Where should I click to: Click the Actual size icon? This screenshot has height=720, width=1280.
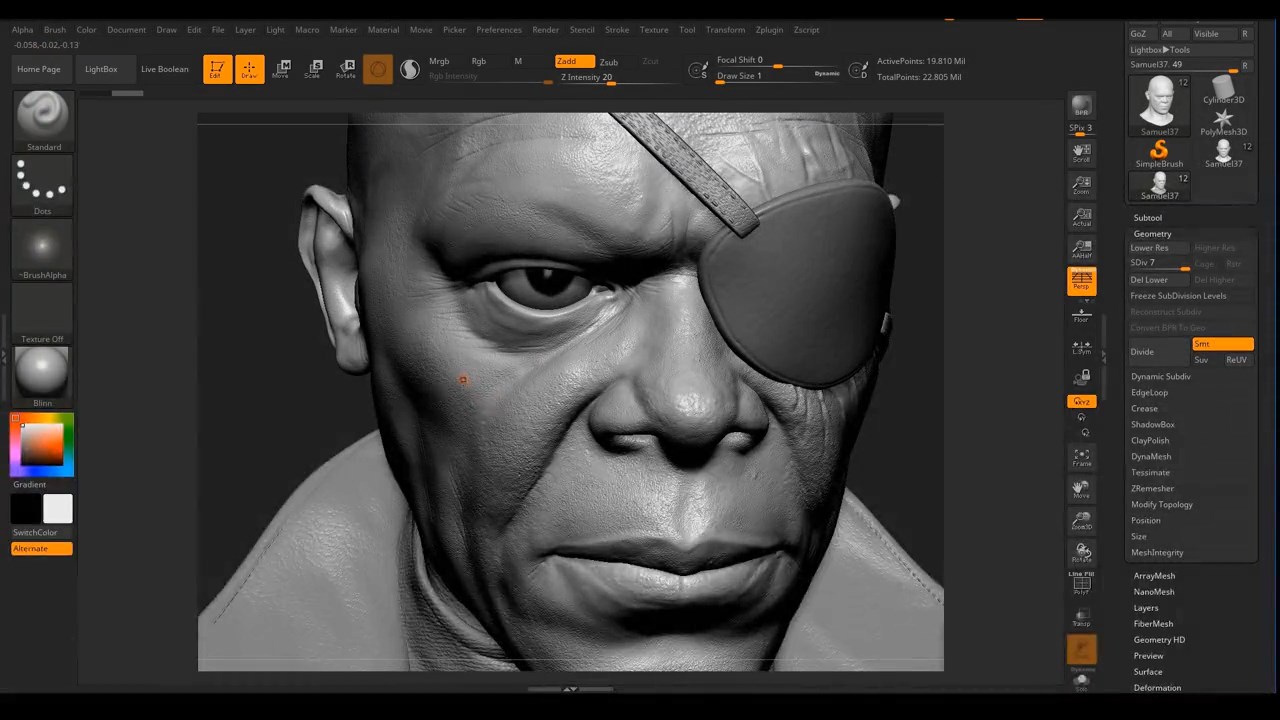[x=1081, y=216]
